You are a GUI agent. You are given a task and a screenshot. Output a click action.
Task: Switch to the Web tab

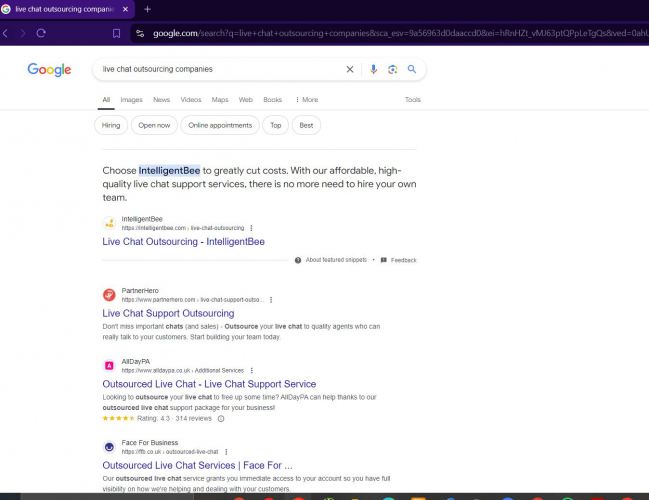coord(245,100)
